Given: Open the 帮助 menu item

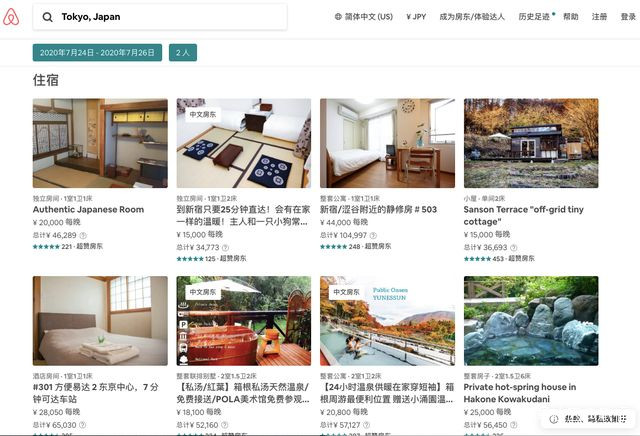Looking at the screenshot, I should click(571, 17).
